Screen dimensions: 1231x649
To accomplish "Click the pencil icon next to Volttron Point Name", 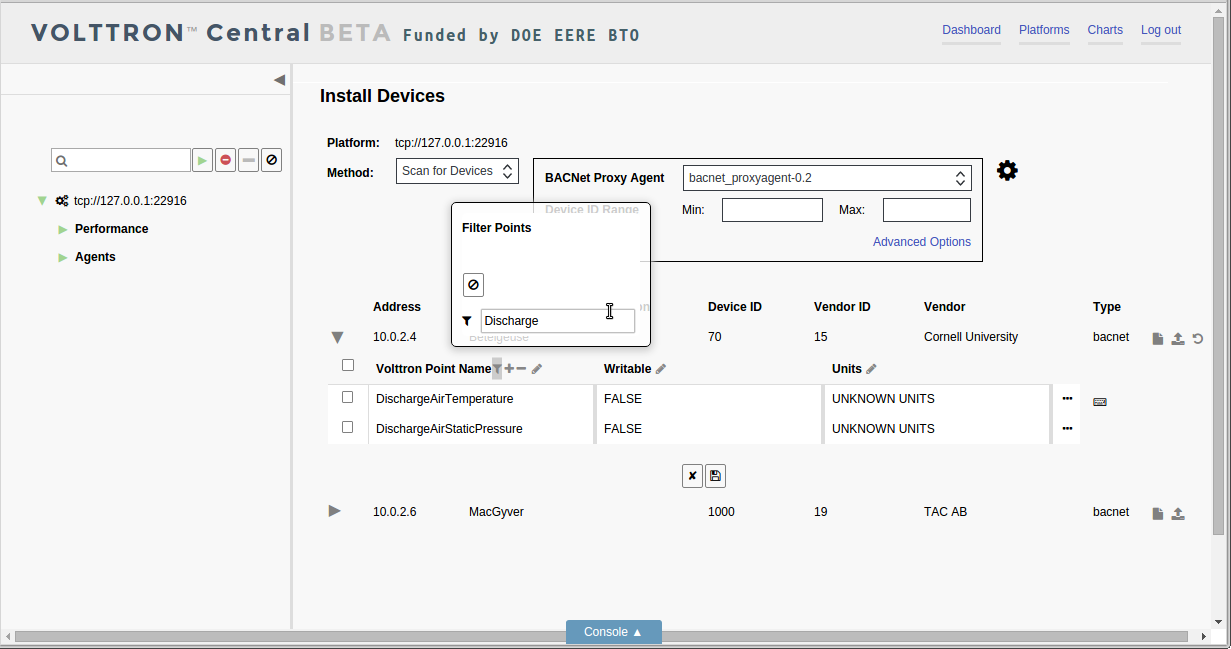I will [x=537, y=369].
